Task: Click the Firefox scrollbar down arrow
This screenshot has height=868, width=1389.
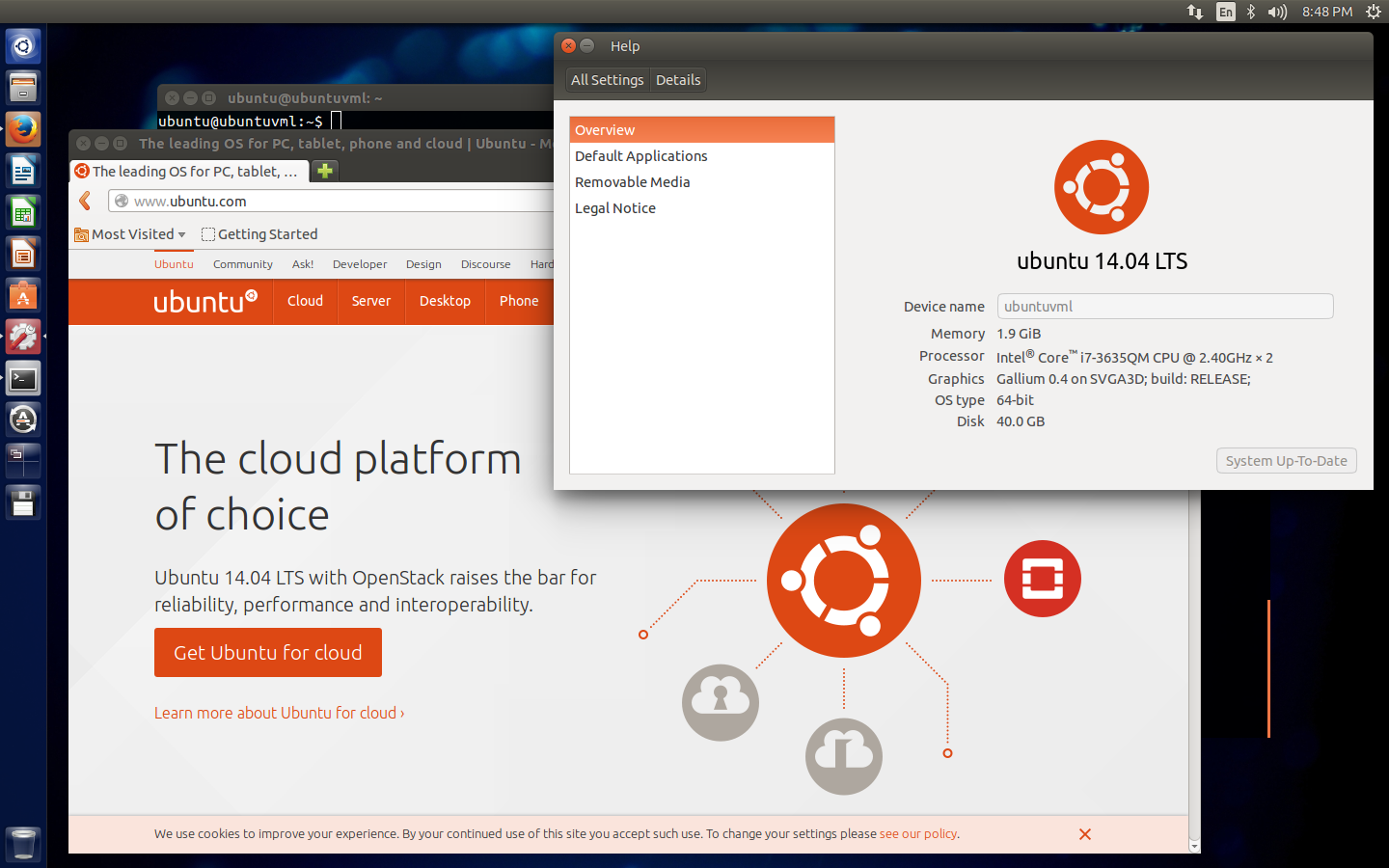Action: pos(1194,847)
